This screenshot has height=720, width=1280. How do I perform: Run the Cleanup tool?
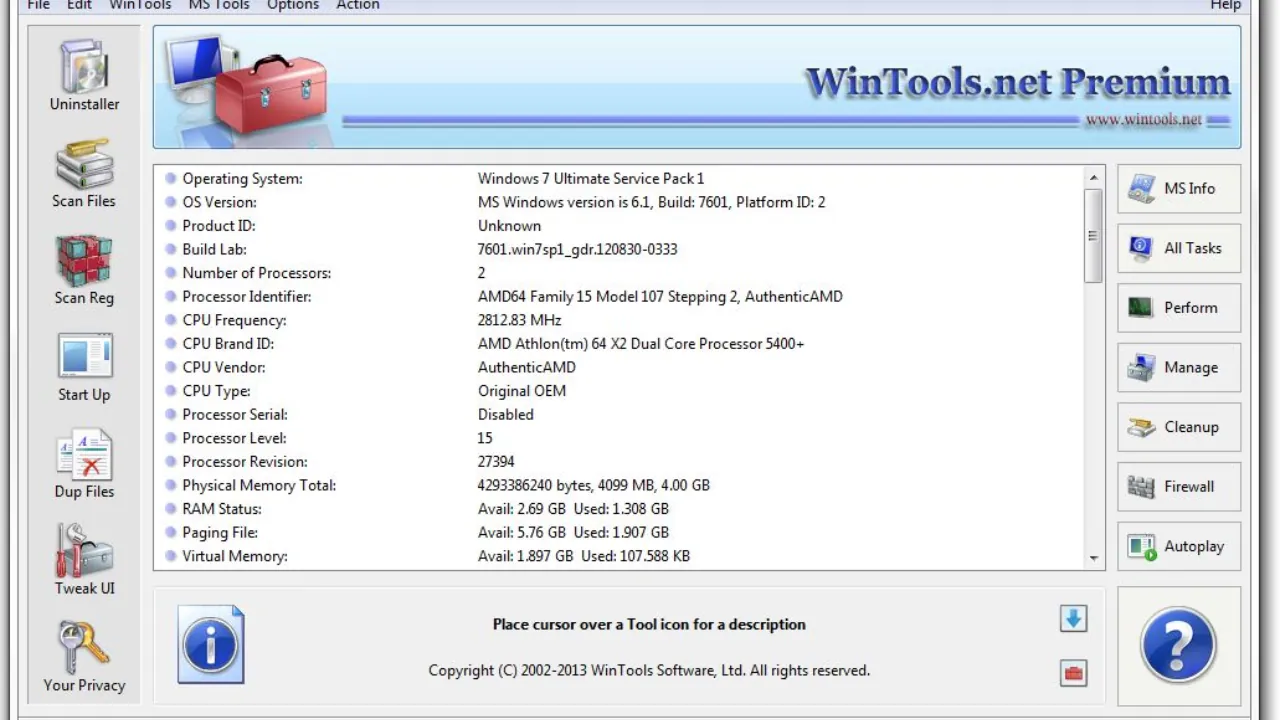pyautogui.click(x=1178, y=427)
